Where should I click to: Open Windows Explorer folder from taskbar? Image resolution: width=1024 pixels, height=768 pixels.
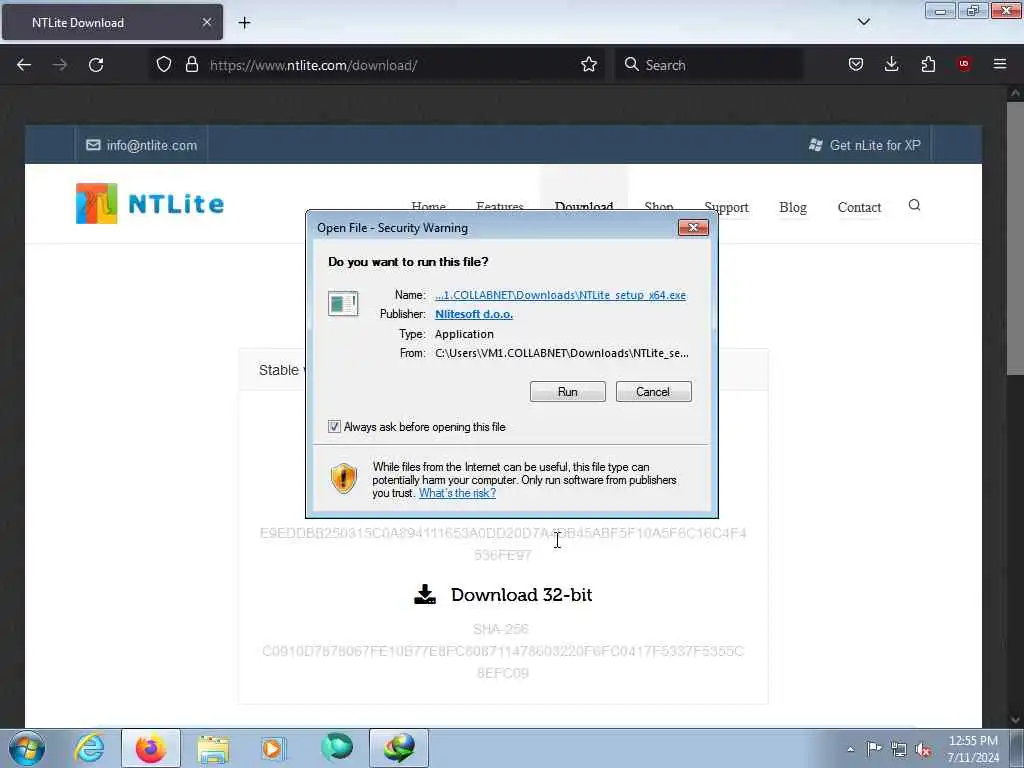213,748
